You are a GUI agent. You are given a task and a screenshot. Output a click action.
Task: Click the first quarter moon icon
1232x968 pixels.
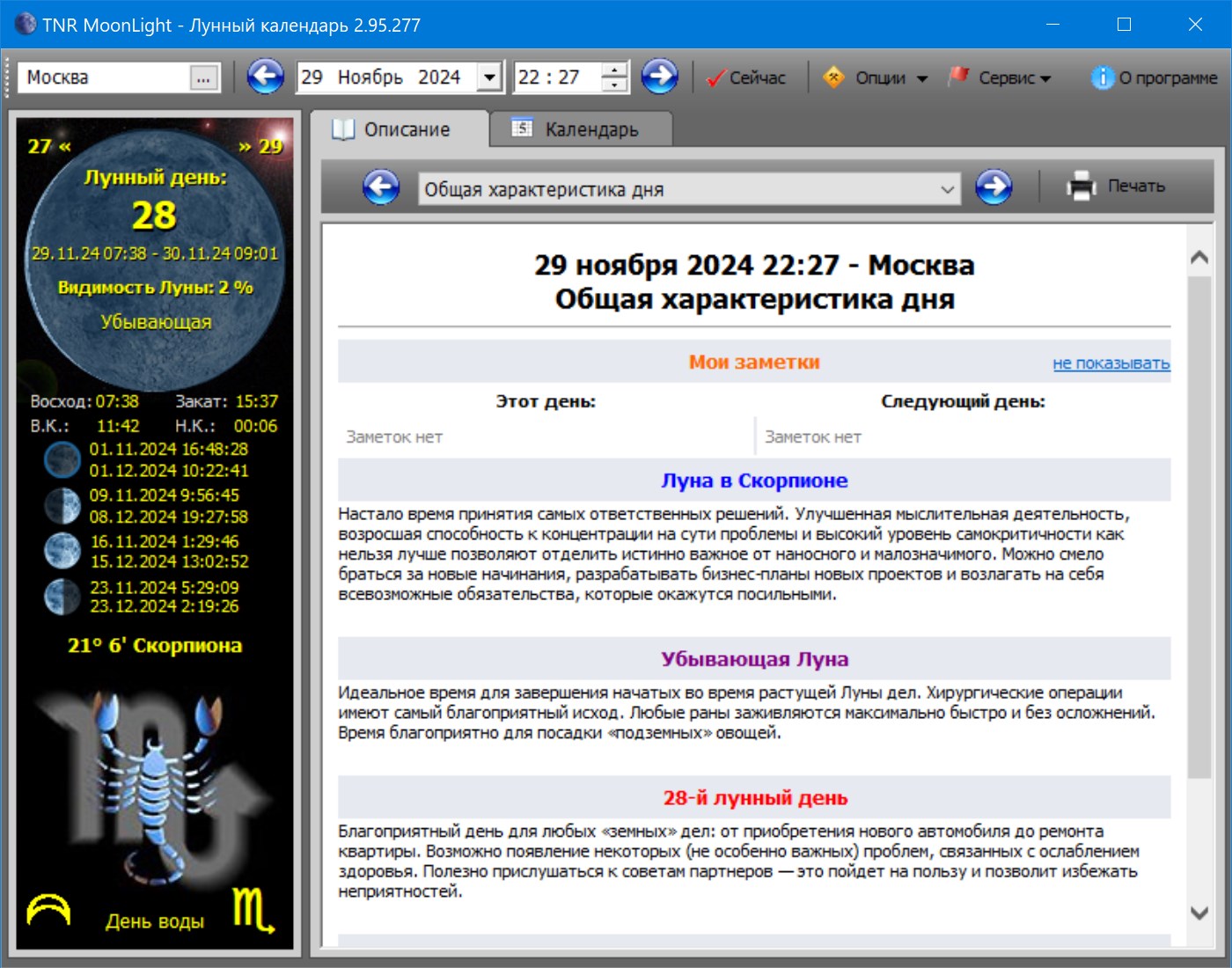(x=62, y=505)
